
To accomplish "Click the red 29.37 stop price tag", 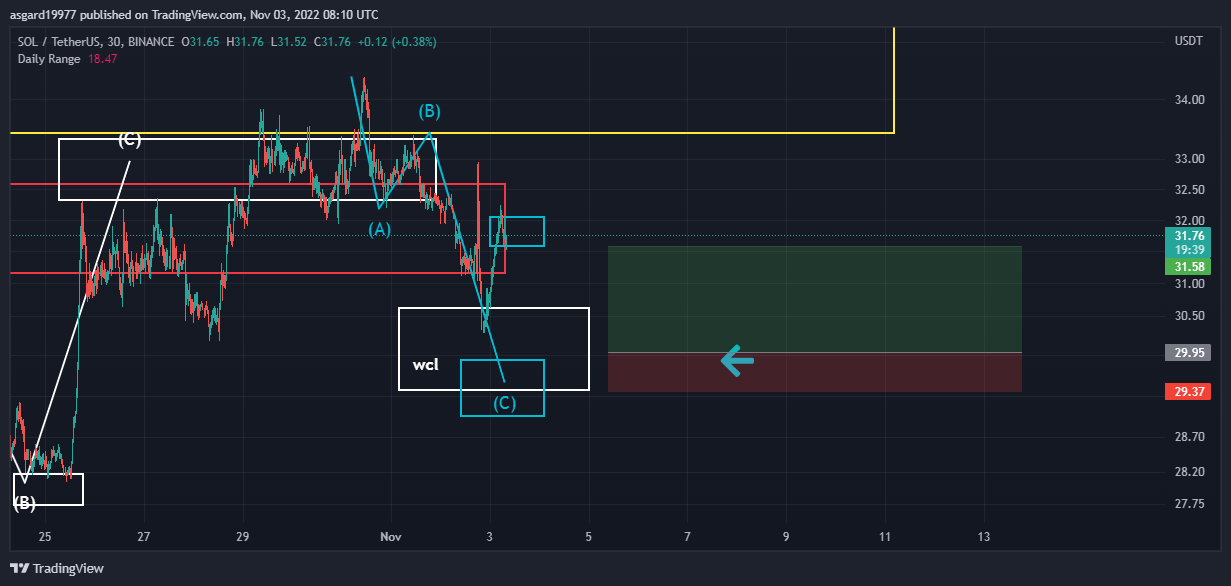I will pyautogui.click(x=1188, y=392).
